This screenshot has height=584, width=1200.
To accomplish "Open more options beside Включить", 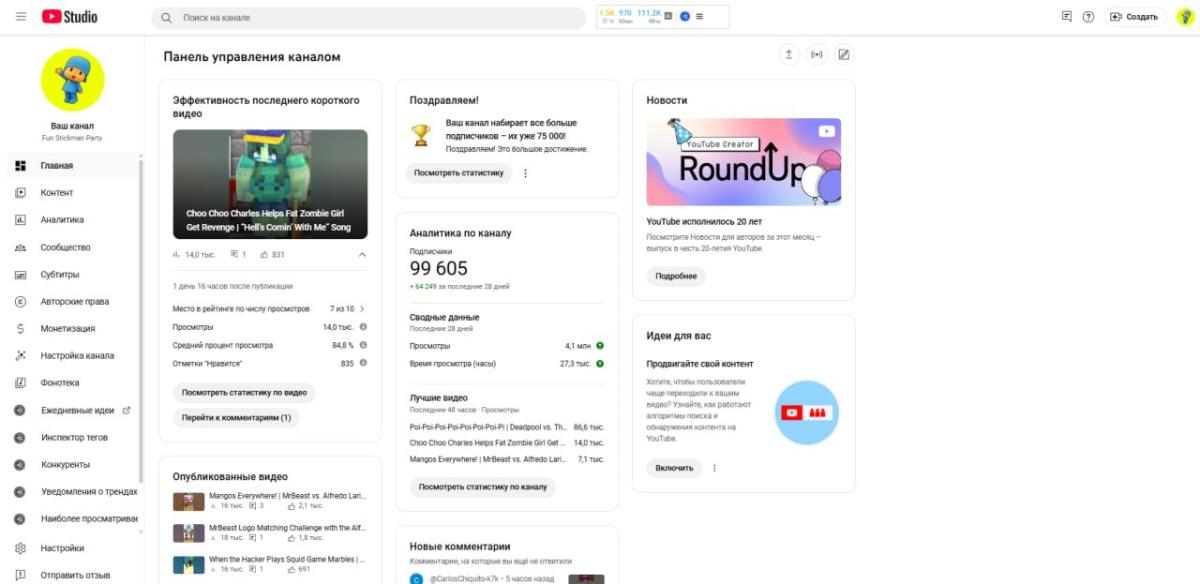I will pyautogui.click(x=715, y=467).
